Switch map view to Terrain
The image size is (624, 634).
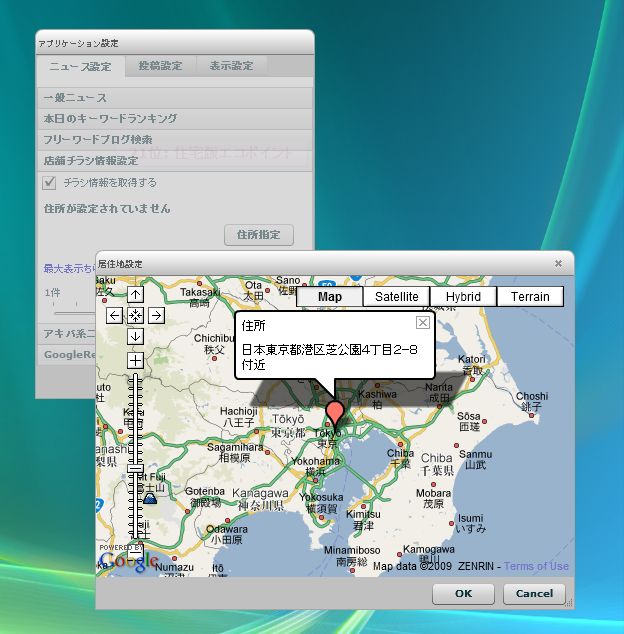530,296
